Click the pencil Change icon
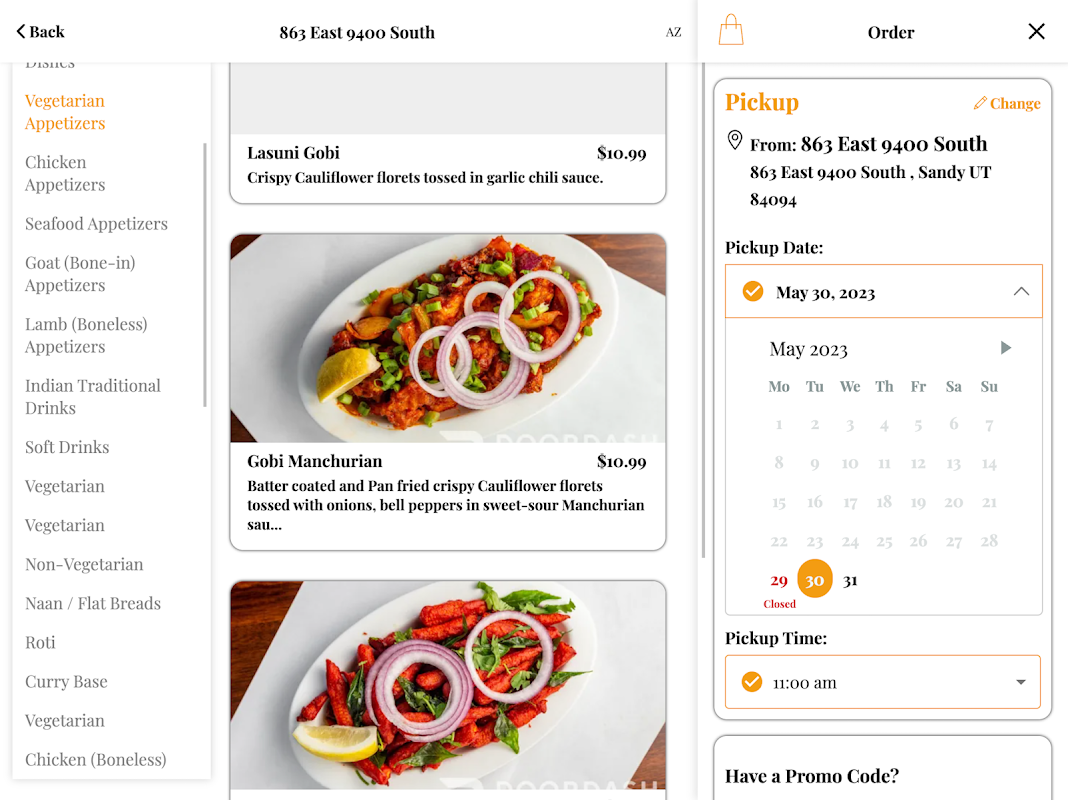The image size is (1068, 800). click(980, 103)
